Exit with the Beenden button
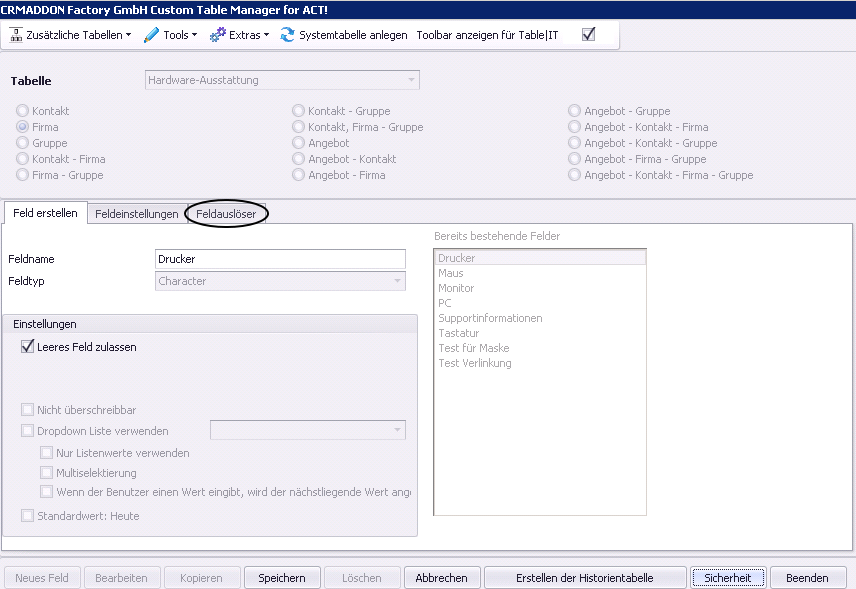This screenshot has height=589, width=856. point(807,578)
